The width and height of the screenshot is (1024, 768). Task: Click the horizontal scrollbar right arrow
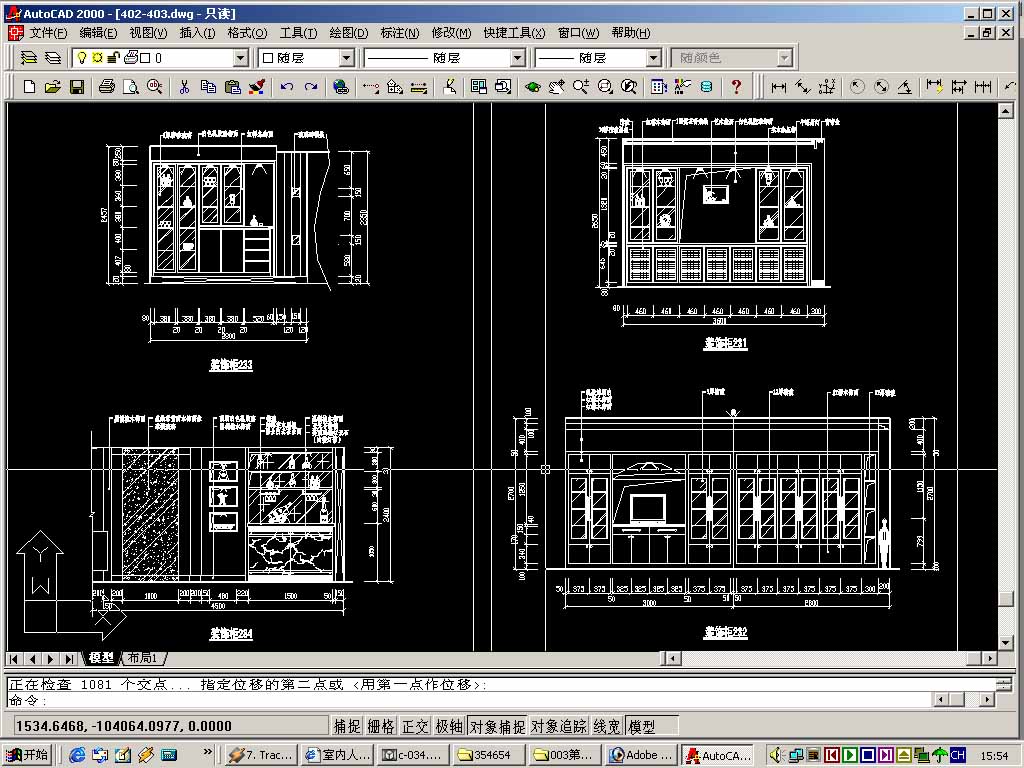point(991,658)
